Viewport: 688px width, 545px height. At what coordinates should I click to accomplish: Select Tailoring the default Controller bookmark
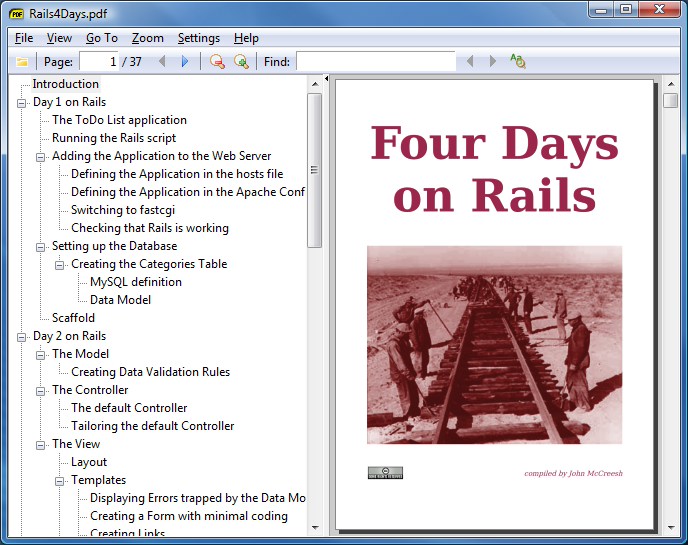pyautogui.click(x=152, y=426)
